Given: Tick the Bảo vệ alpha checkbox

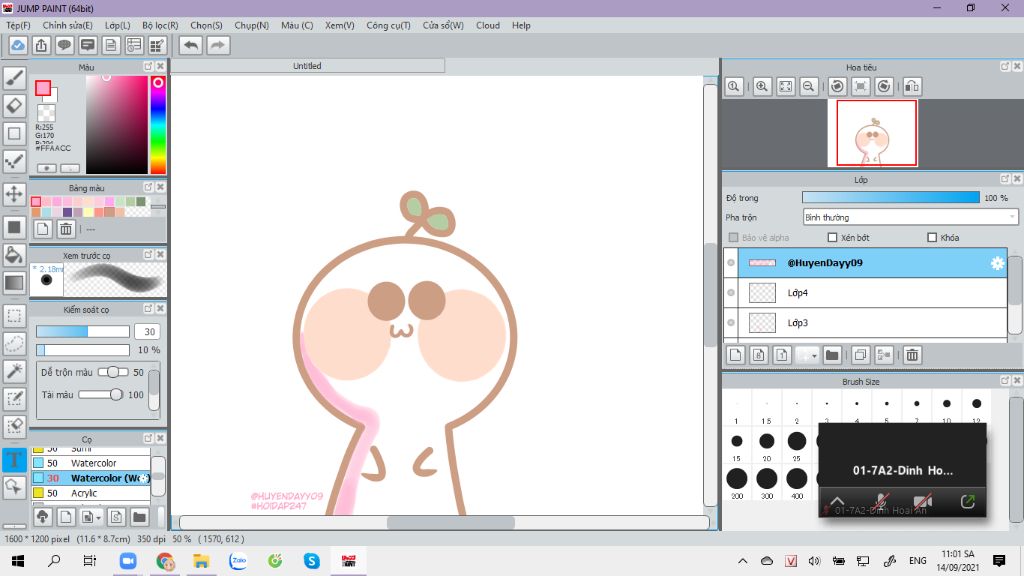Looking at the screenshot, I should pos(733,238).
